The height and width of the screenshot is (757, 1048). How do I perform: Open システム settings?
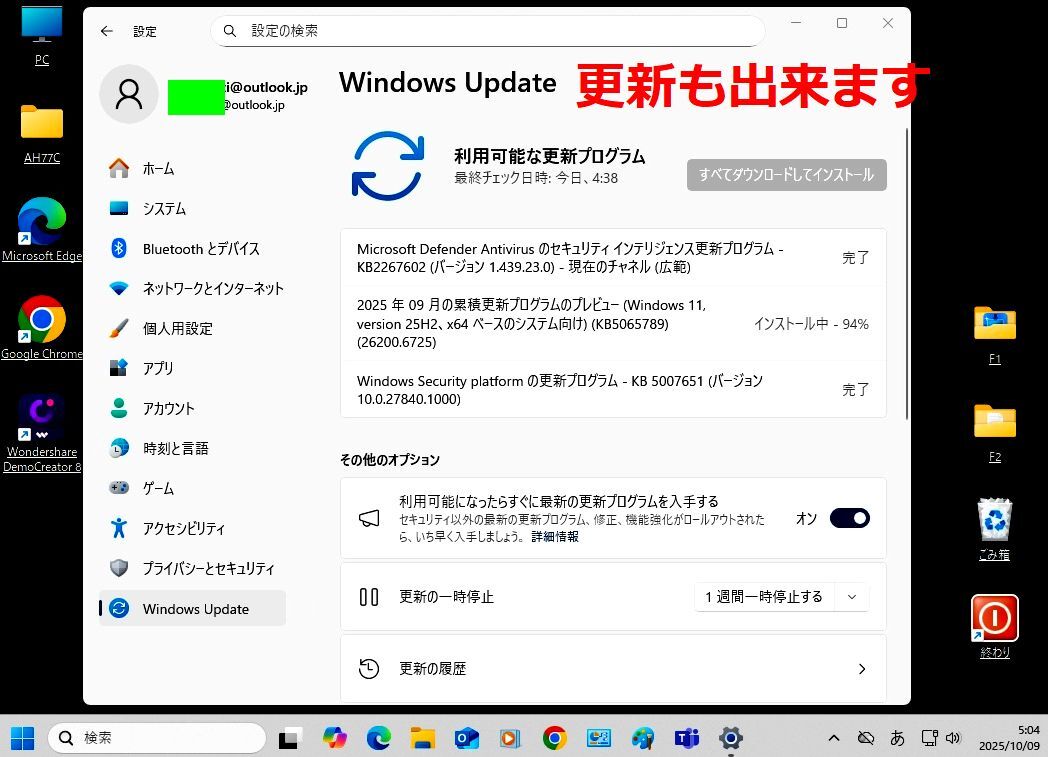(192, 208)
